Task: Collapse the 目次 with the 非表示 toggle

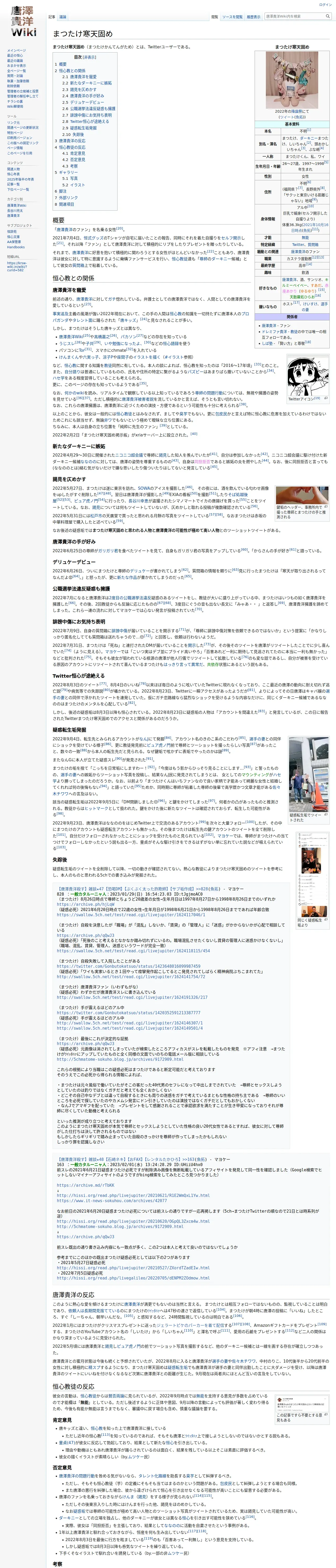Action: [90, 57]
